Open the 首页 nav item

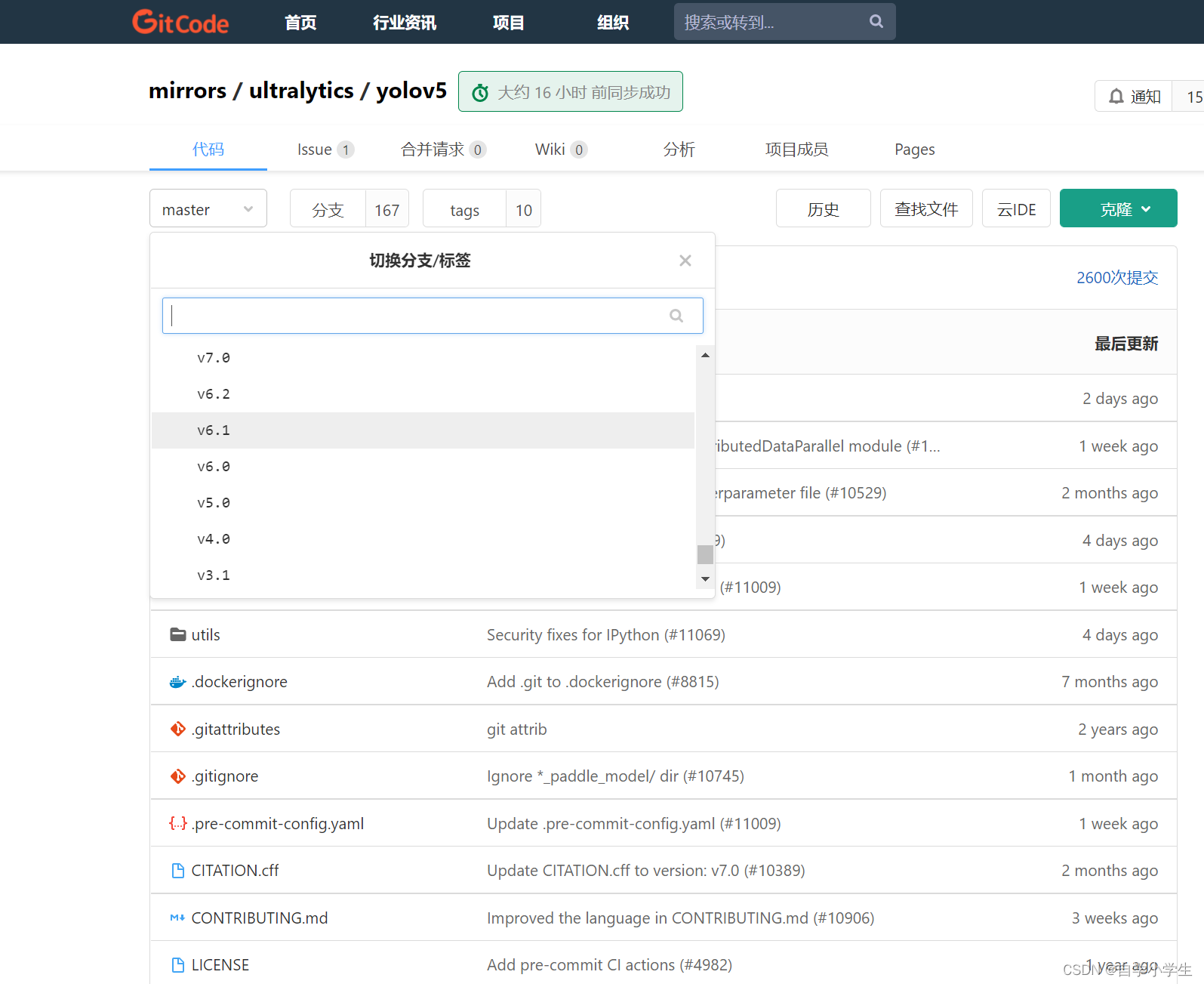pos(300,23)
